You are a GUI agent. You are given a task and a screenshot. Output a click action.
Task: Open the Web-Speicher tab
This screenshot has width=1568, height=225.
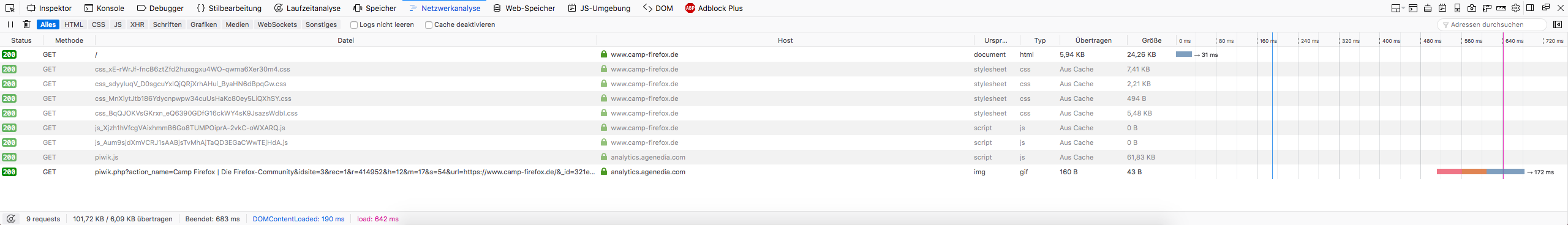[x=524, y=8]
